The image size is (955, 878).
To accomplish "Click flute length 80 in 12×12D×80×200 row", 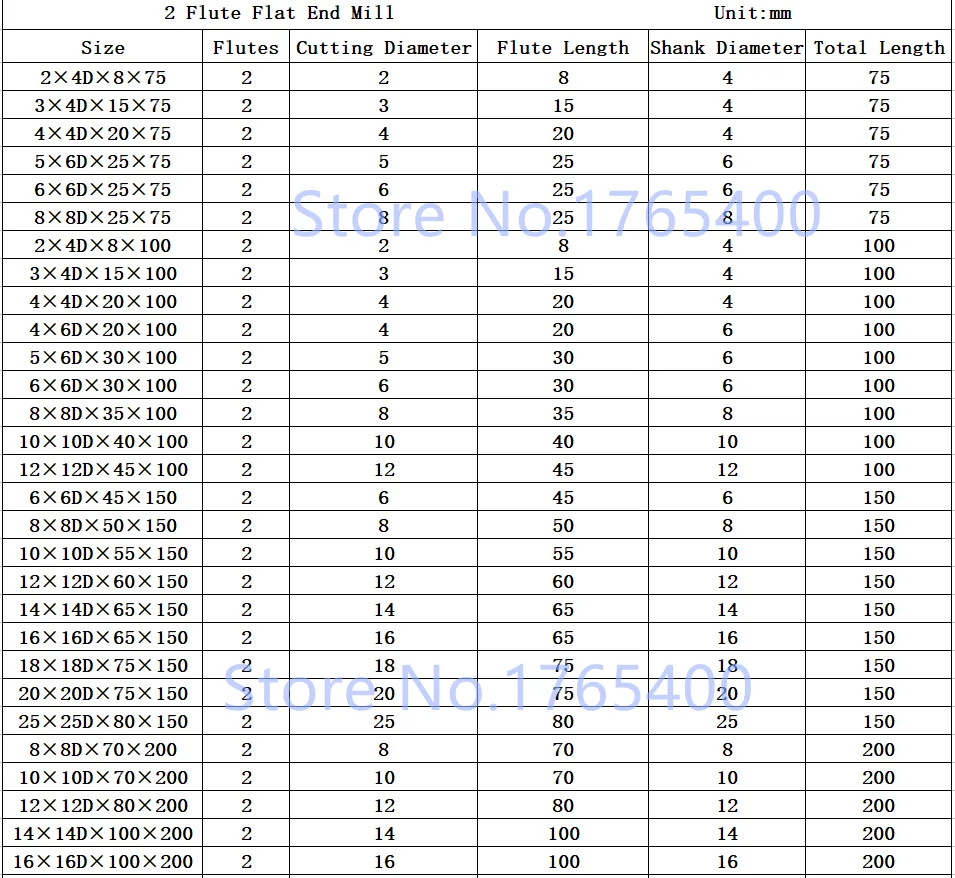I will (563, 806).
